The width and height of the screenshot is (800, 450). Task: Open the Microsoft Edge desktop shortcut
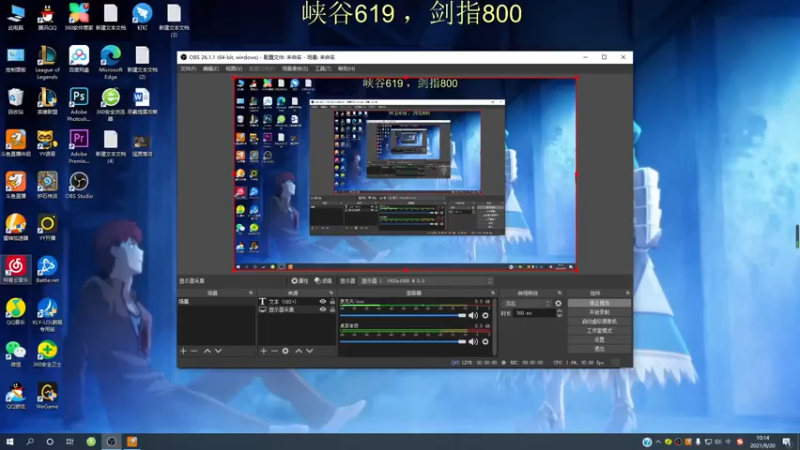111,62
